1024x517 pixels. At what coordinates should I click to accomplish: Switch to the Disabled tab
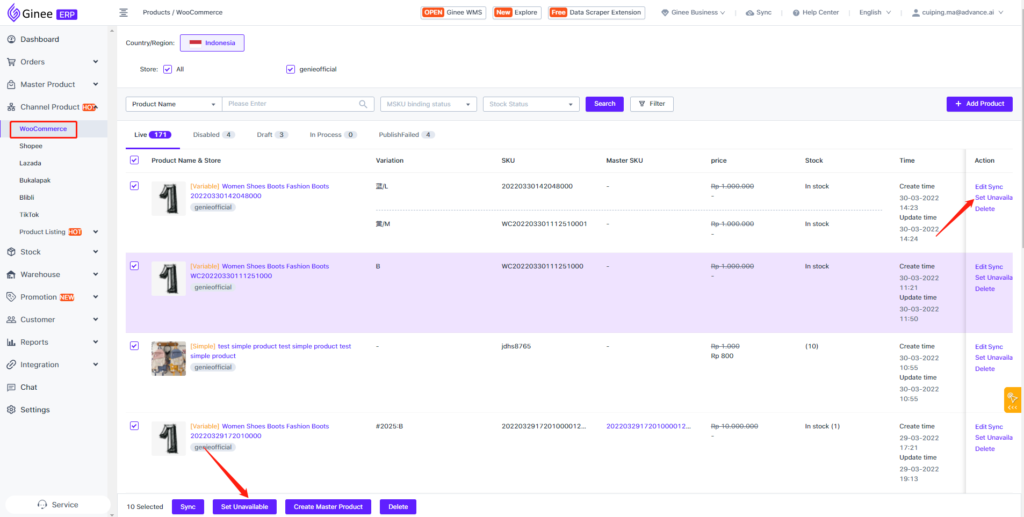[x=214, y=134]
